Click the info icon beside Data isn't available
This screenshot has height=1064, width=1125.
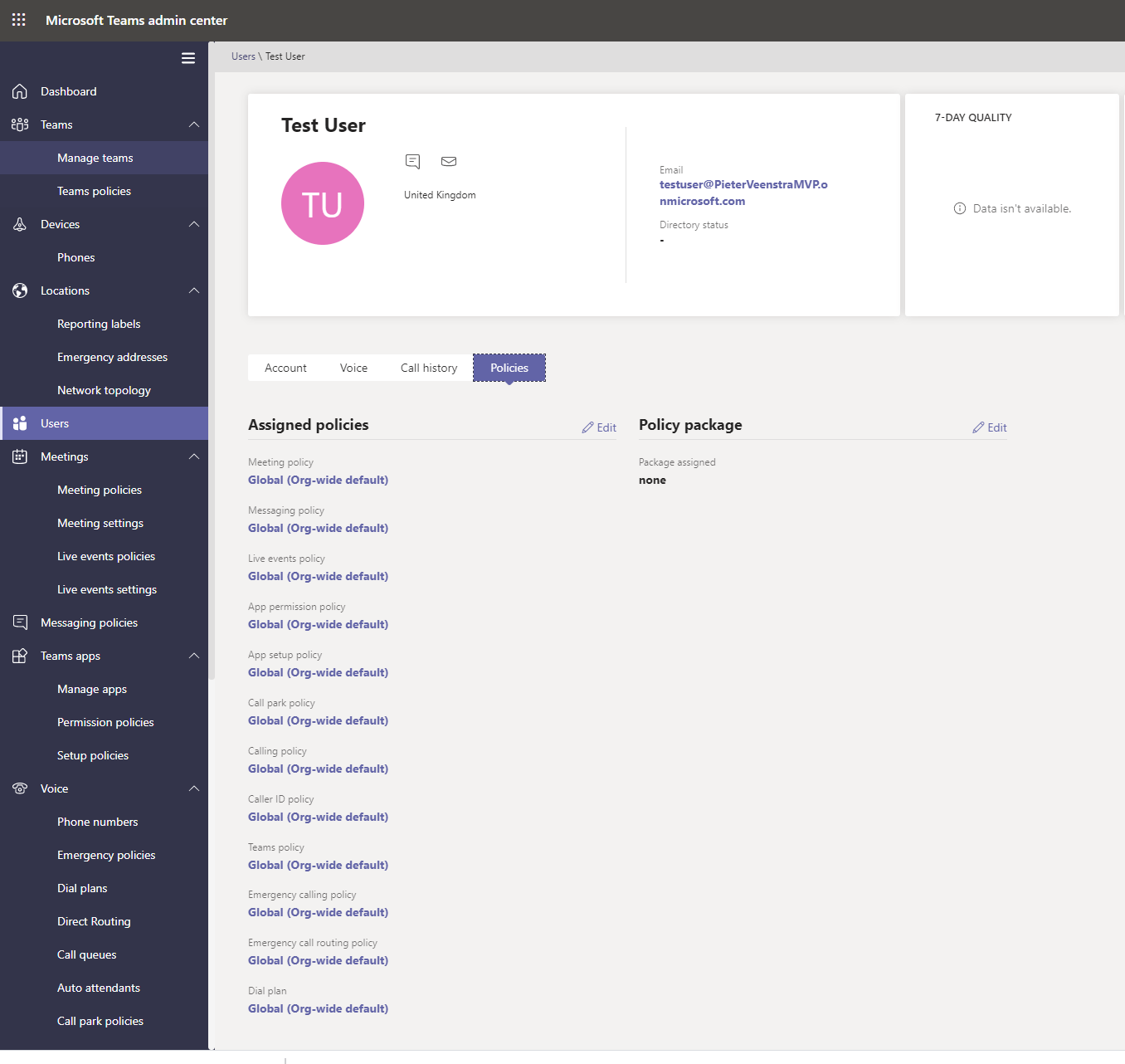(960, 208)
